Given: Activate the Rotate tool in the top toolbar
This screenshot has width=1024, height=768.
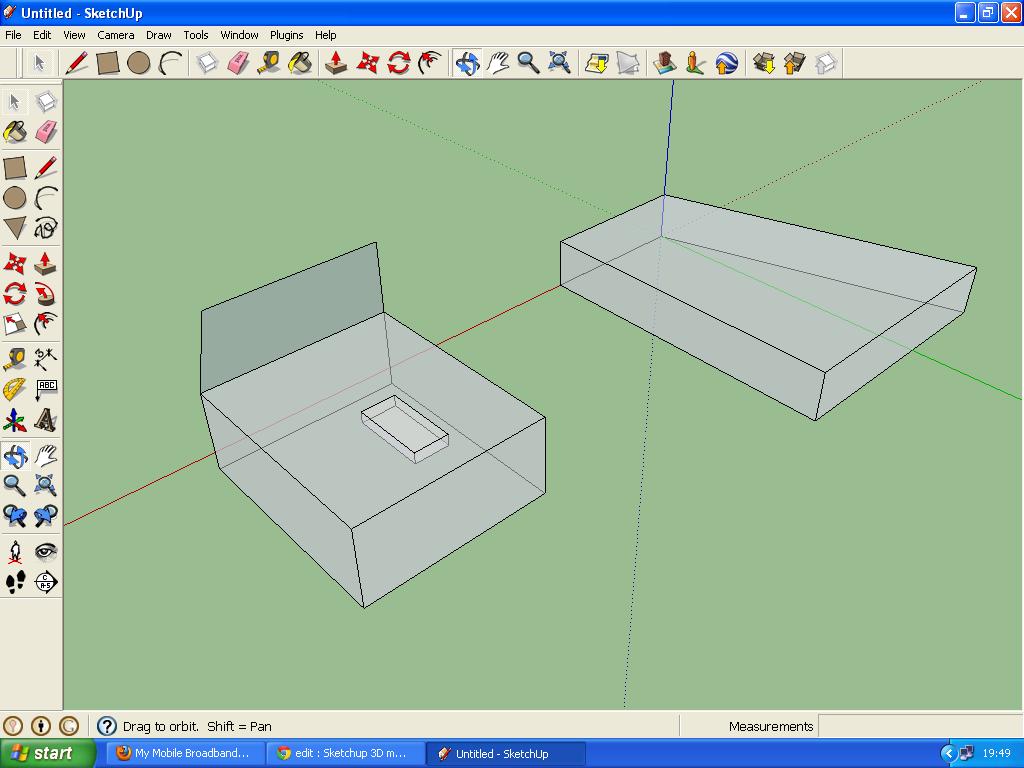Looking at the screenshot, I should [398, 63].
